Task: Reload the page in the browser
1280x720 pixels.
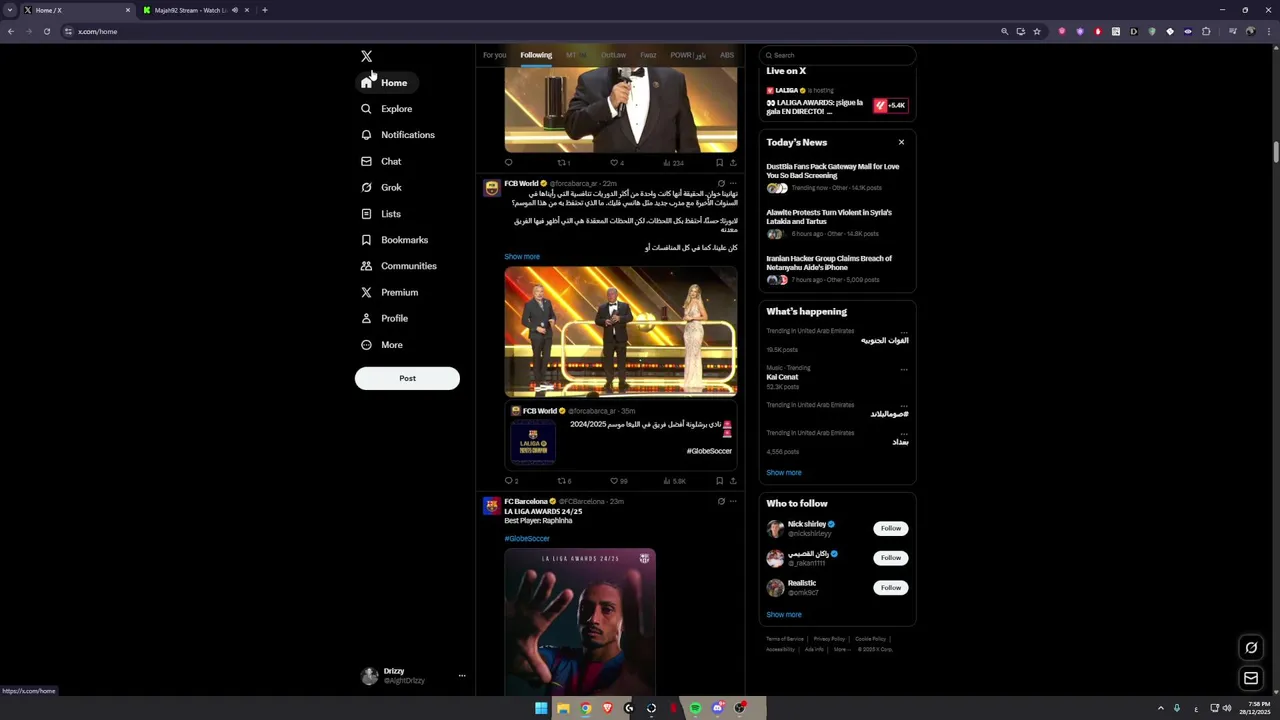Action: coord(46,31)
